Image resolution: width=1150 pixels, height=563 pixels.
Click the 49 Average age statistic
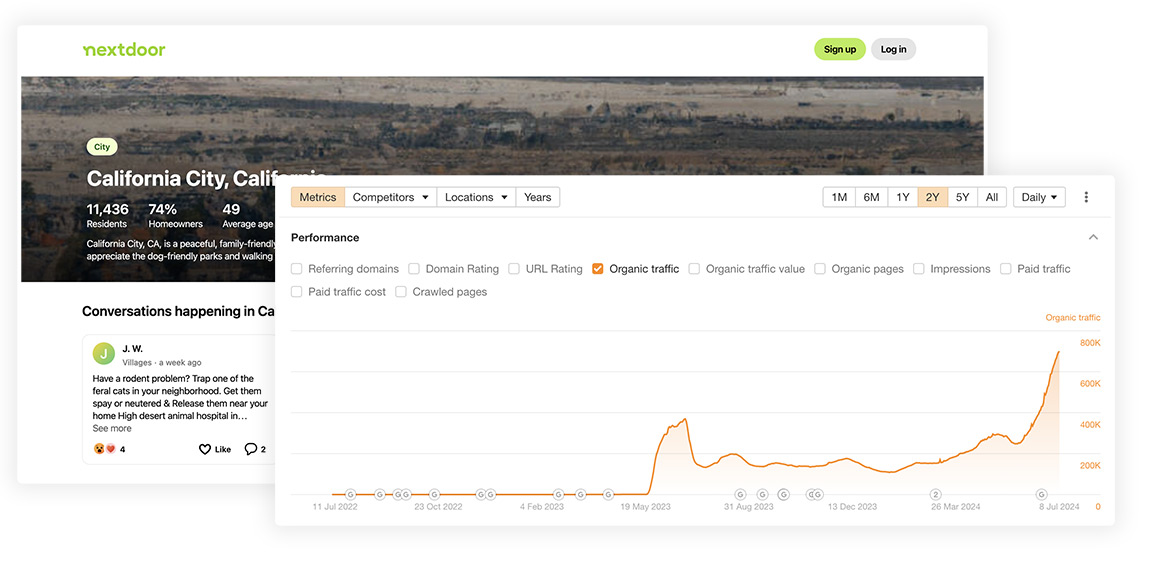(248, 216)
